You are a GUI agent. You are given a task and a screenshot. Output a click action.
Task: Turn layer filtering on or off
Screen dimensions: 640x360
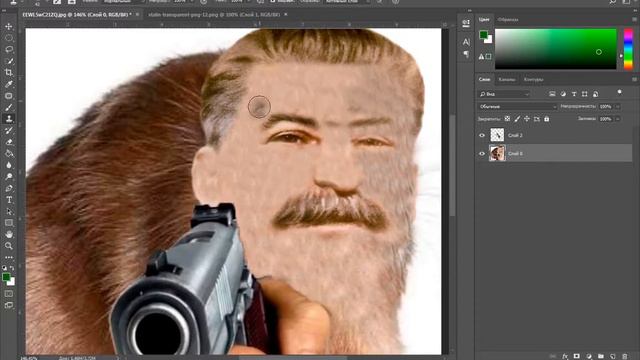[x=620, y=93]
